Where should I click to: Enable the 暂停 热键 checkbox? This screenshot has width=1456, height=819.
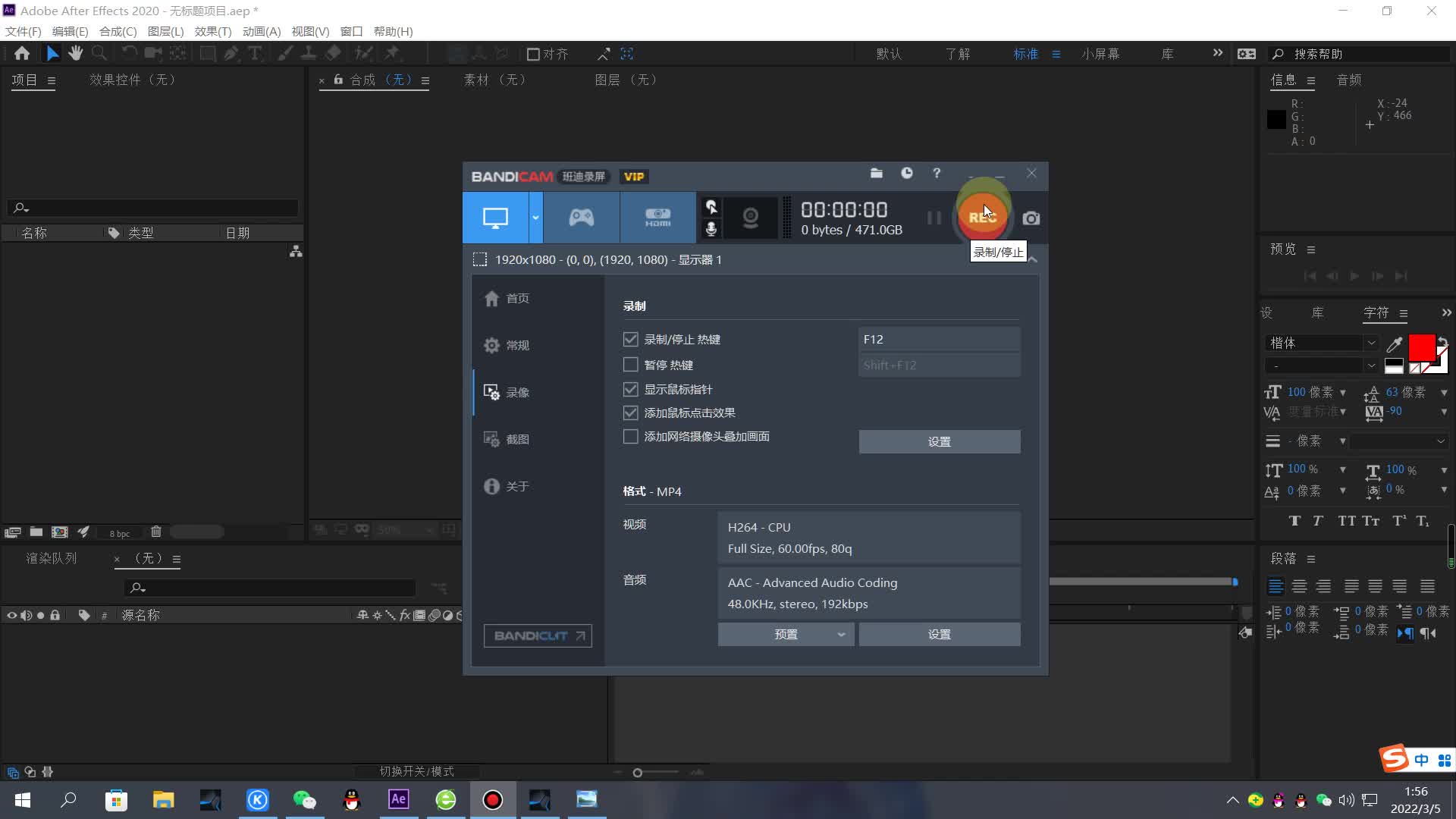coord(630,365)
